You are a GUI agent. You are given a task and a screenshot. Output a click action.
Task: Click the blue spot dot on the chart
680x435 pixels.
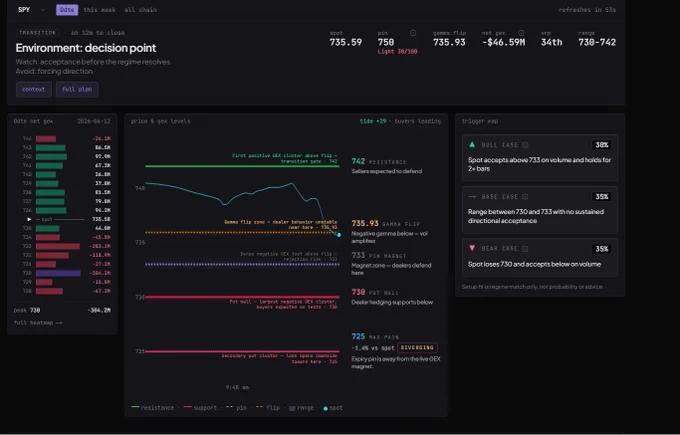(x=339, y=235)
